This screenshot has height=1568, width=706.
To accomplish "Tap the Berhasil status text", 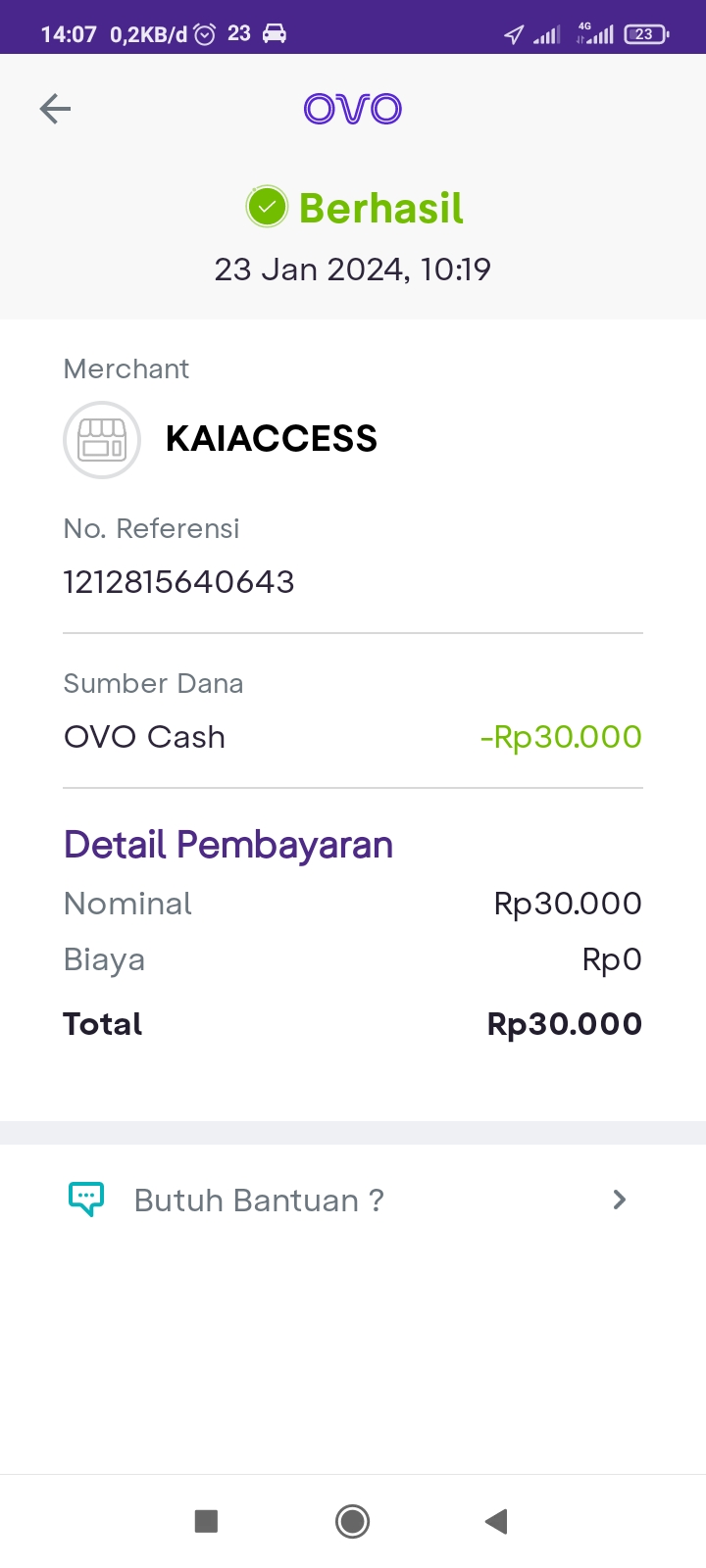I will point(381,208).
